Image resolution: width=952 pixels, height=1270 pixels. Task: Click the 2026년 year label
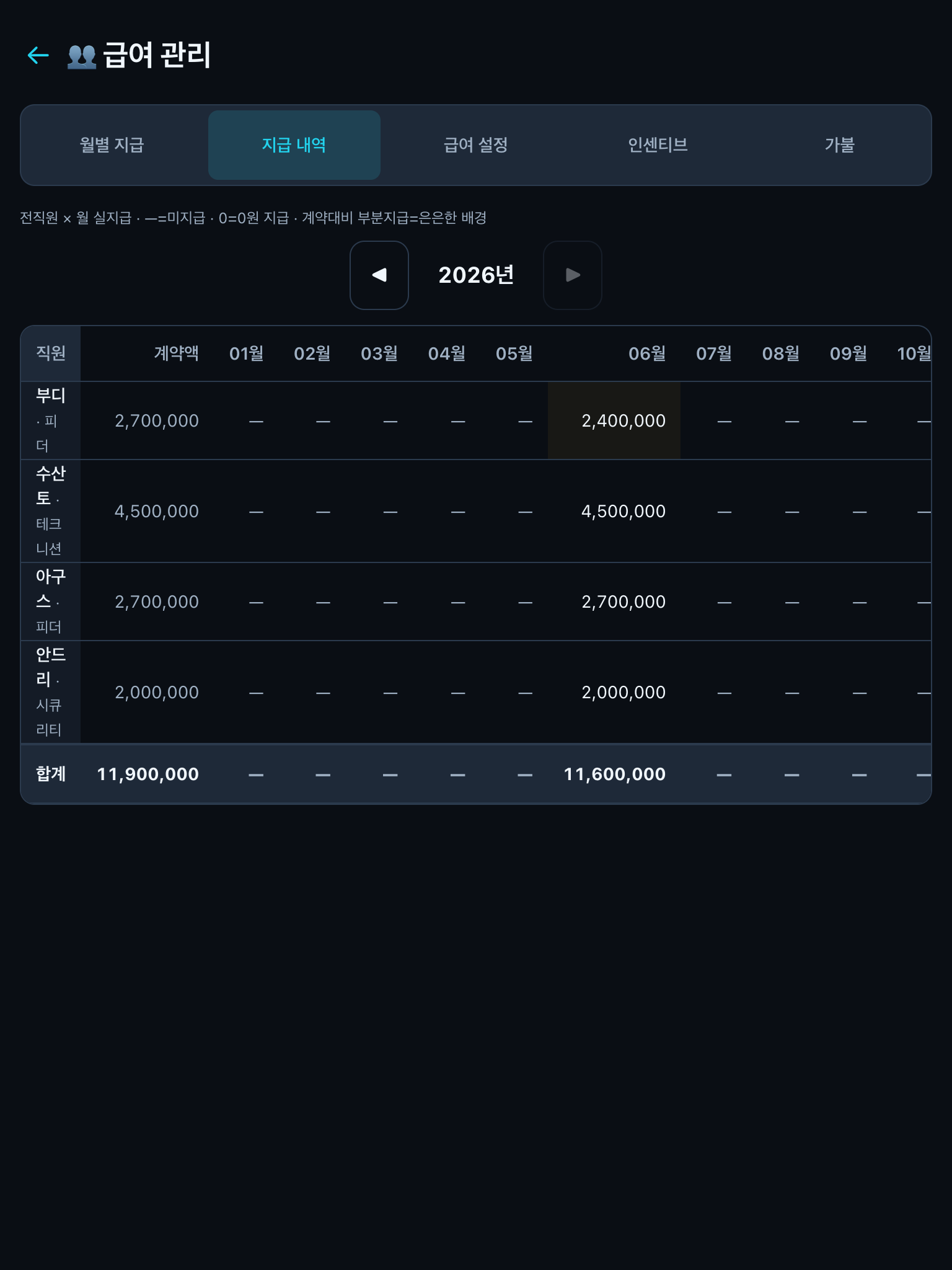tap(476, 275)
